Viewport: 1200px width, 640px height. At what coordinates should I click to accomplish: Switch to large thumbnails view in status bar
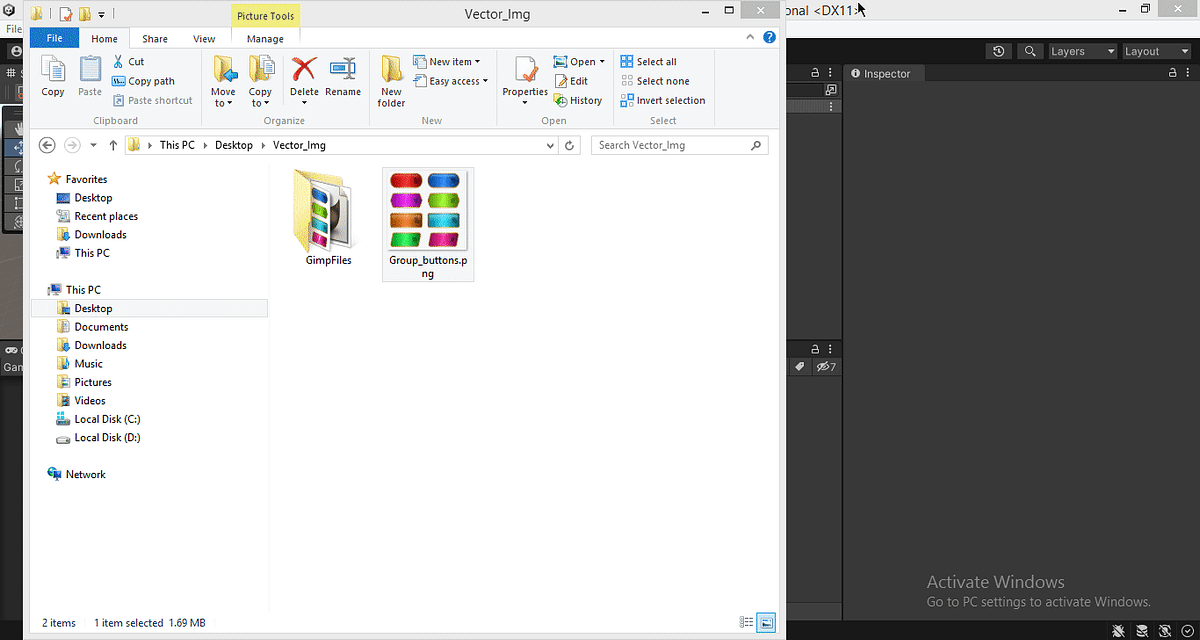(x=766, y=622)
